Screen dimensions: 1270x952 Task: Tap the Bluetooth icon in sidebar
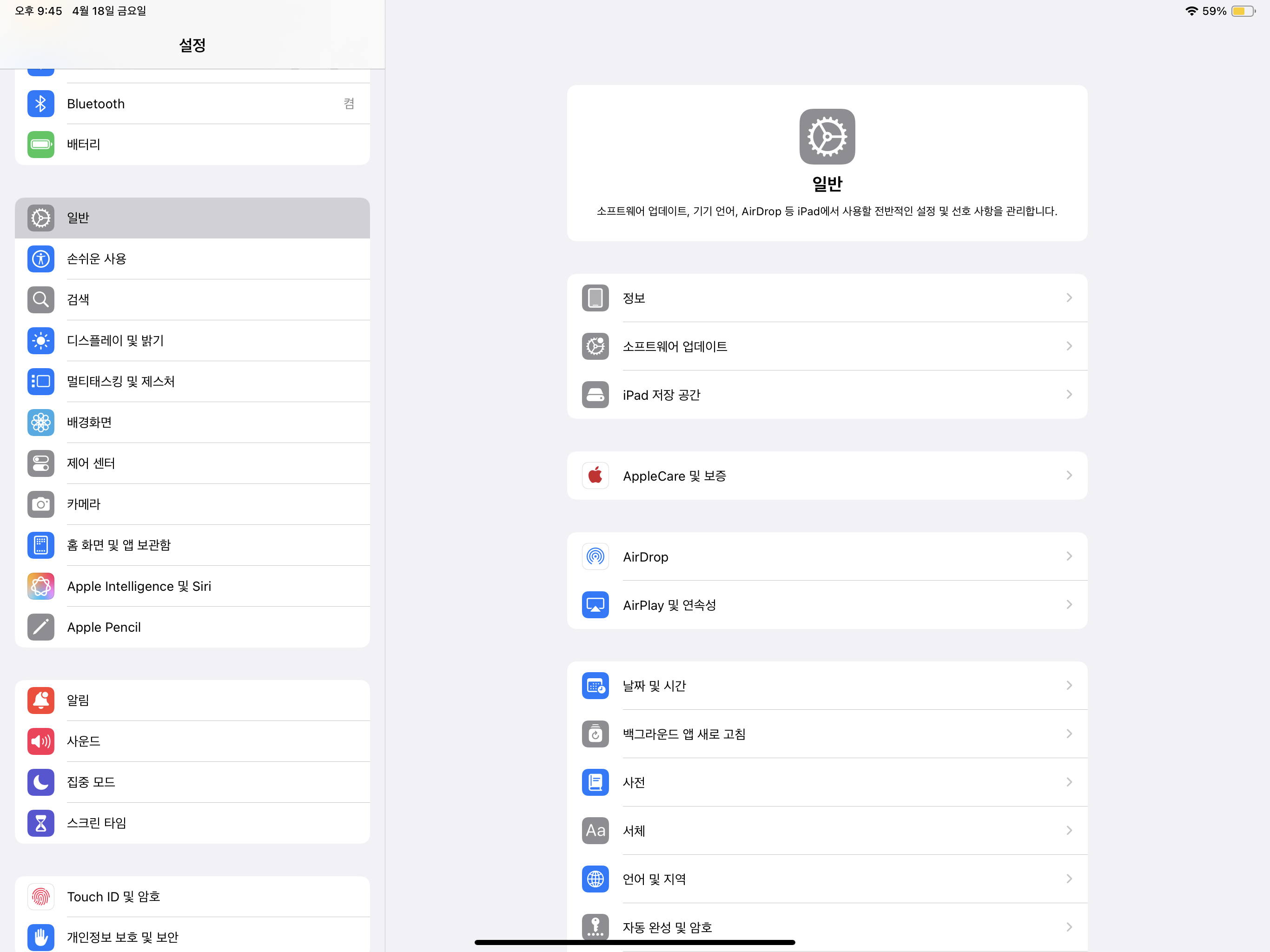(x=41, y=104)
